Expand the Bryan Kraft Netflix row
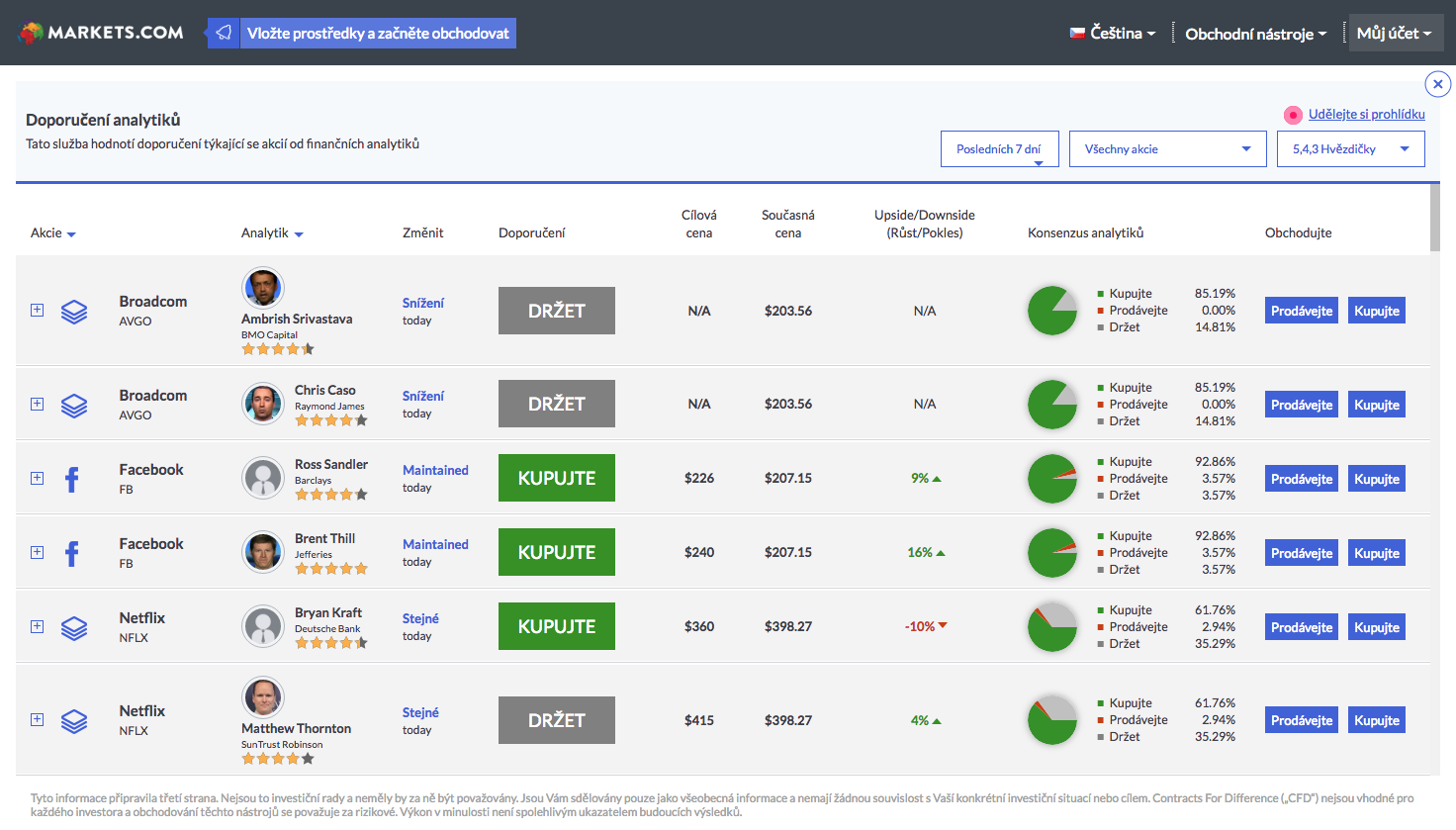Viewport: 1456px width, 830px height. pyautogui.click(x=37, y=626)
